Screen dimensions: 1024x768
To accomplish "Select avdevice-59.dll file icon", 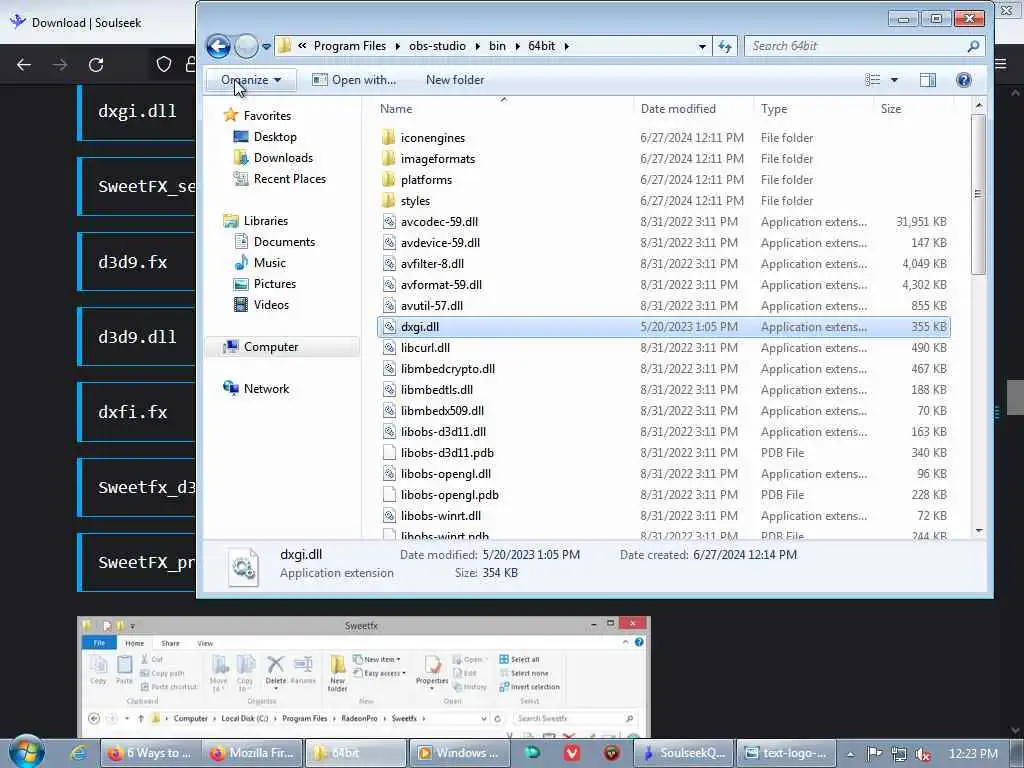I will point(389,242).
